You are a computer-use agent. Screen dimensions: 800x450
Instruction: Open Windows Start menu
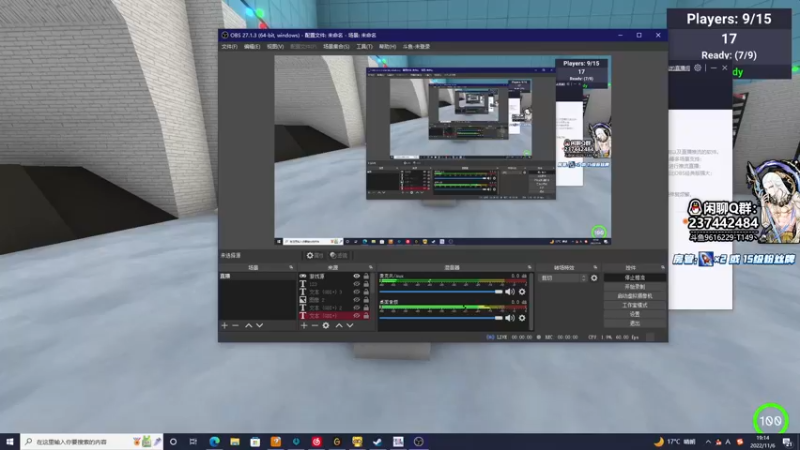[10, 442]
